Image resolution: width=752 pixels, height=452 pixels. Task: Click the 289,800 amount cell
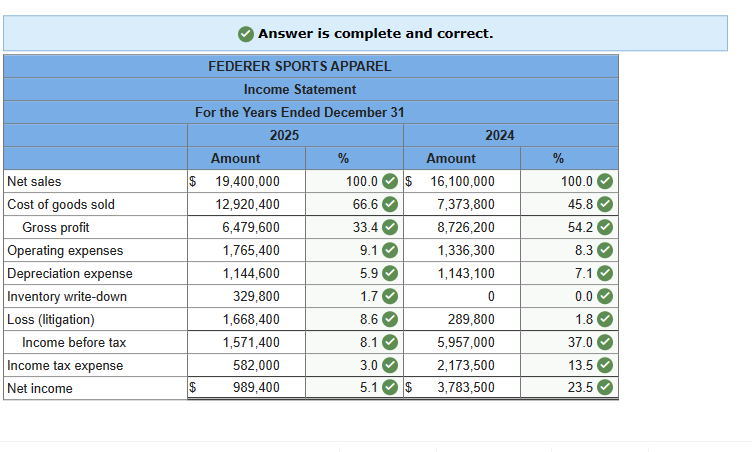(x=462, y=320)
